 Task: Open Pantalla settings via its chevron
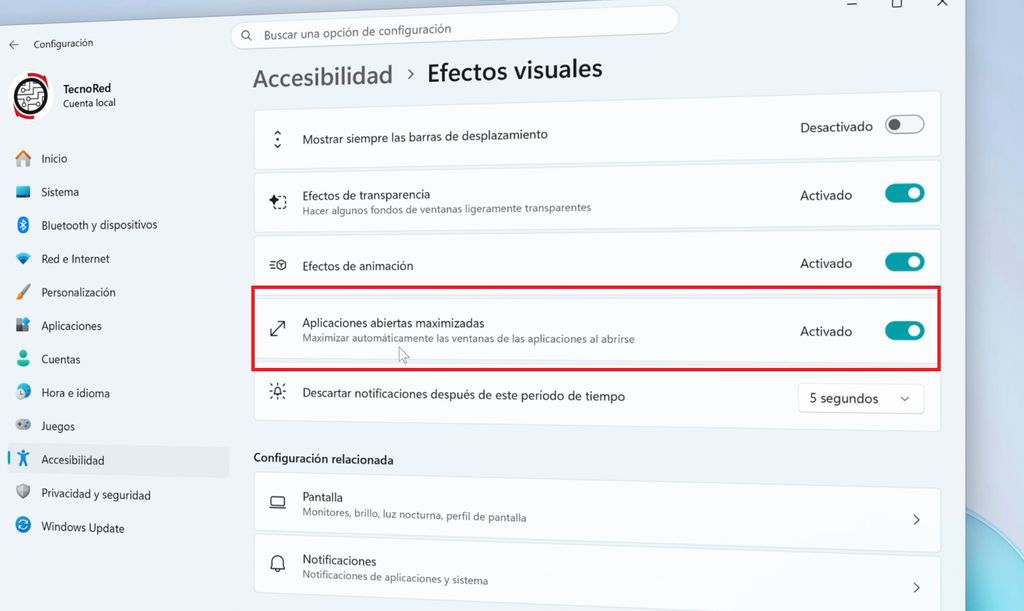[x=916, y=520]
